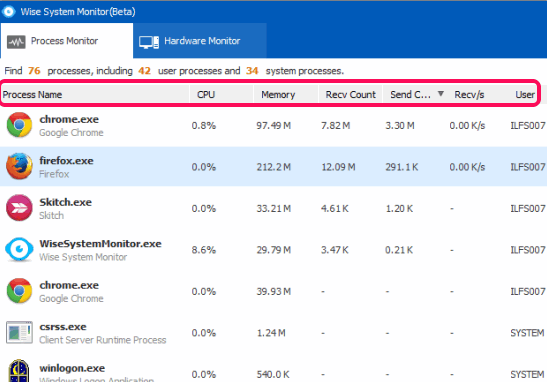
Task: Click the Hardware Monitor computer icon
Action: [x=149, y=42]
